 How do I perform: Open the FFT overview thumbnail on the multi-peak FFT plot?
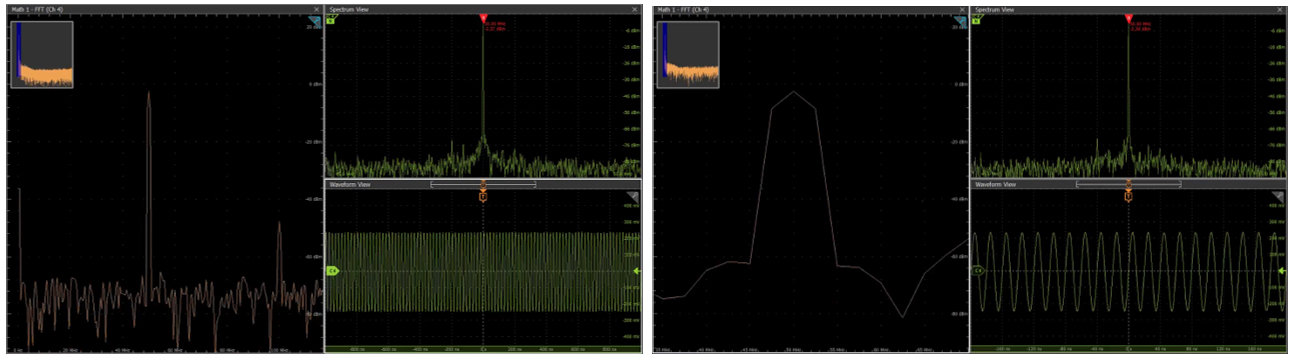[x=42, y=54]
